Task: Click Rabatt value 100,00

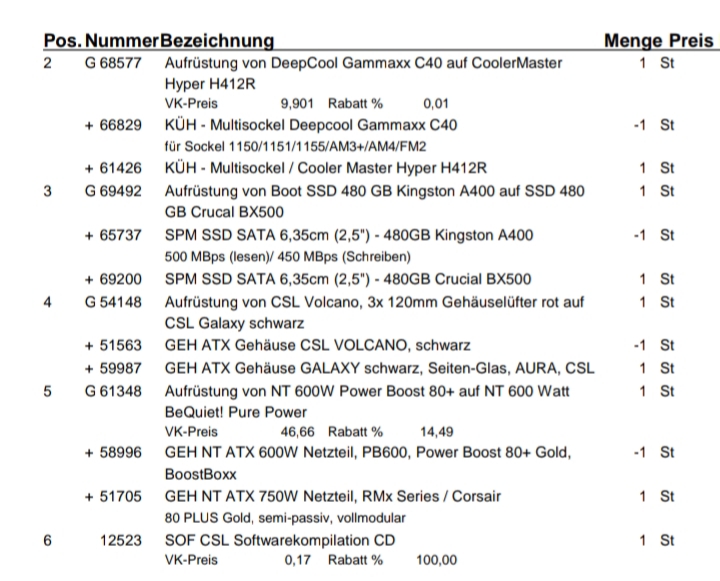Action: tap(437, 560)
